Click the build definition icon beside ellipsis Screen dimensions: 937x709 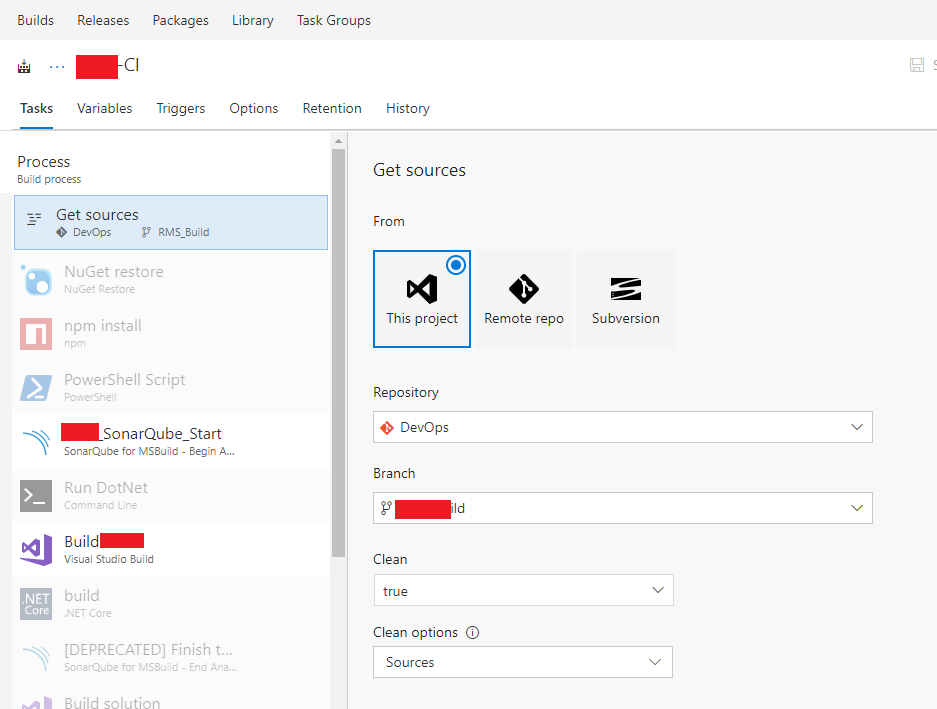(x=24, y=66)
